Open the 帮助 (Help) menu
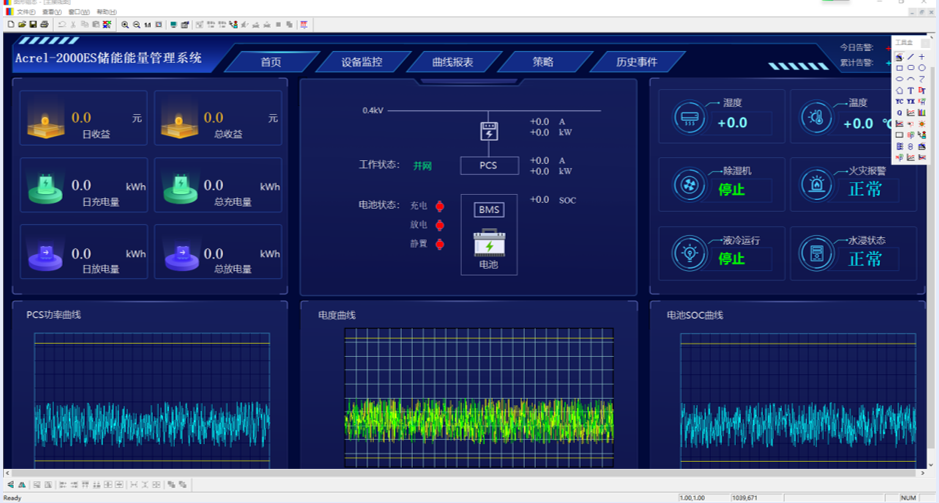The height and width of the screenshot is (503, 939). 106,12
